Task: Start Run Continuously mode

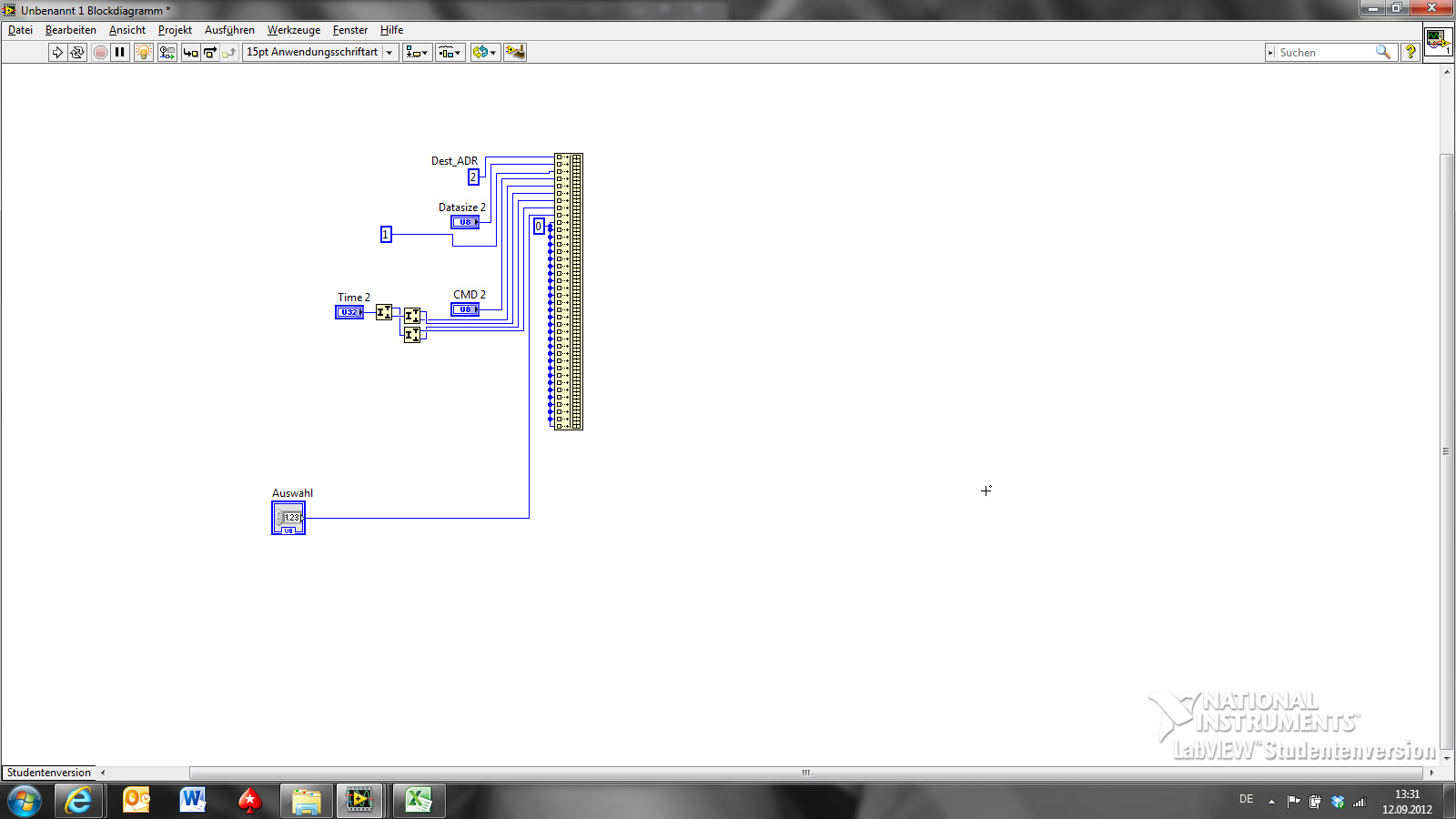Action: pos(77,53)
